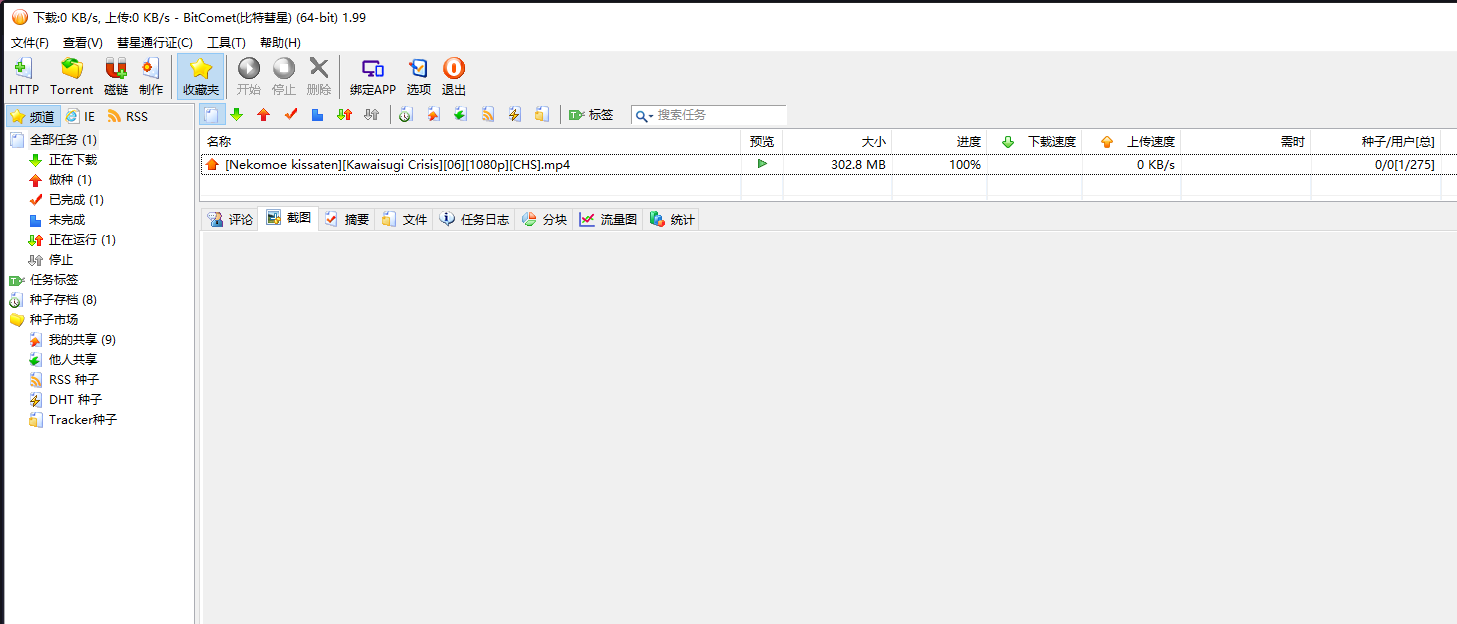1457x624 pixels.
Task: Click the 标签 tag button in the filter bar
Action: pyautogui.click(x=591, y=115)
